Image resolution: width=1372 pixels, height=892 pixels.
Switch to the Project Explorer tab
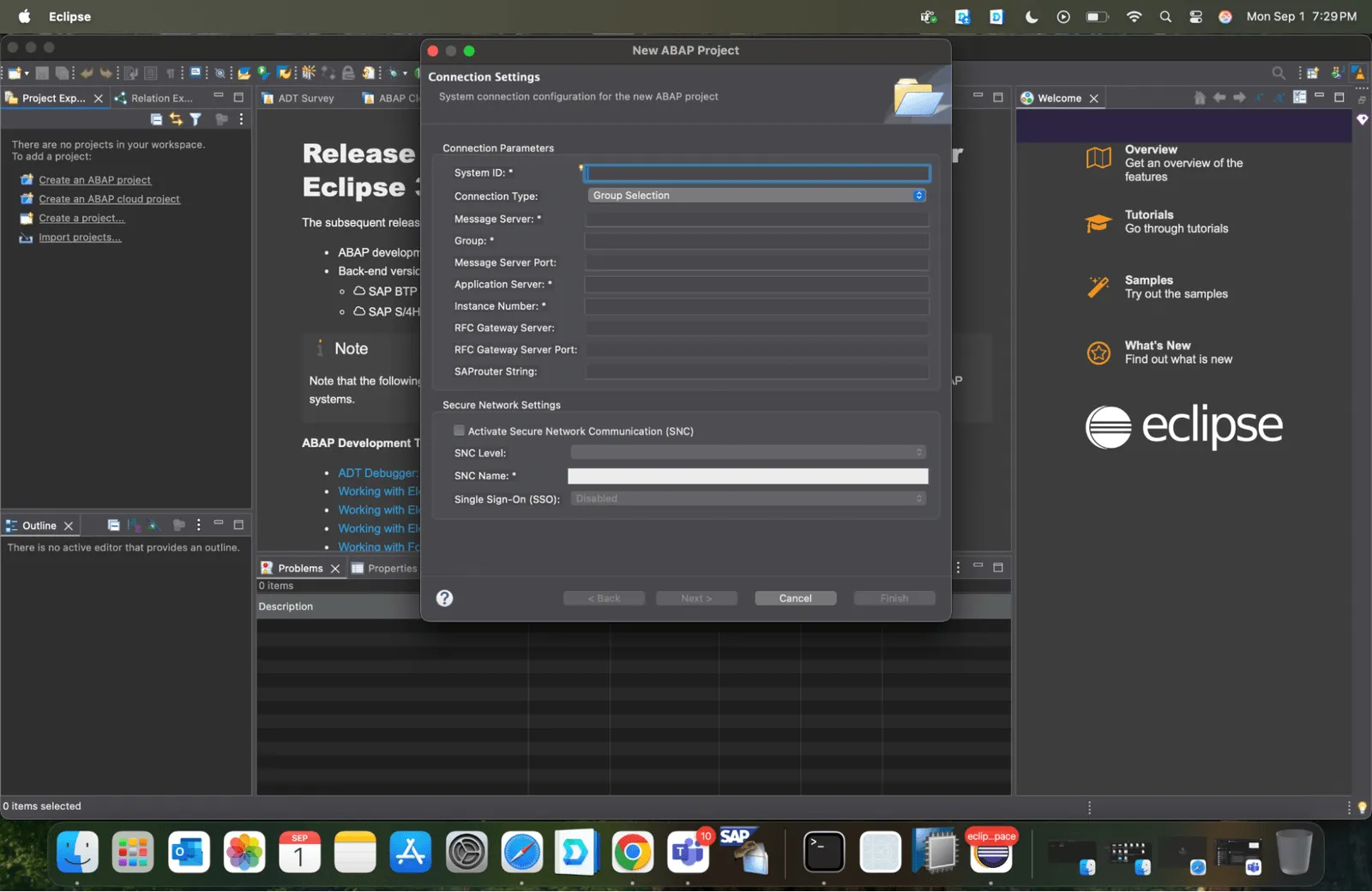(x=54, y=98)
